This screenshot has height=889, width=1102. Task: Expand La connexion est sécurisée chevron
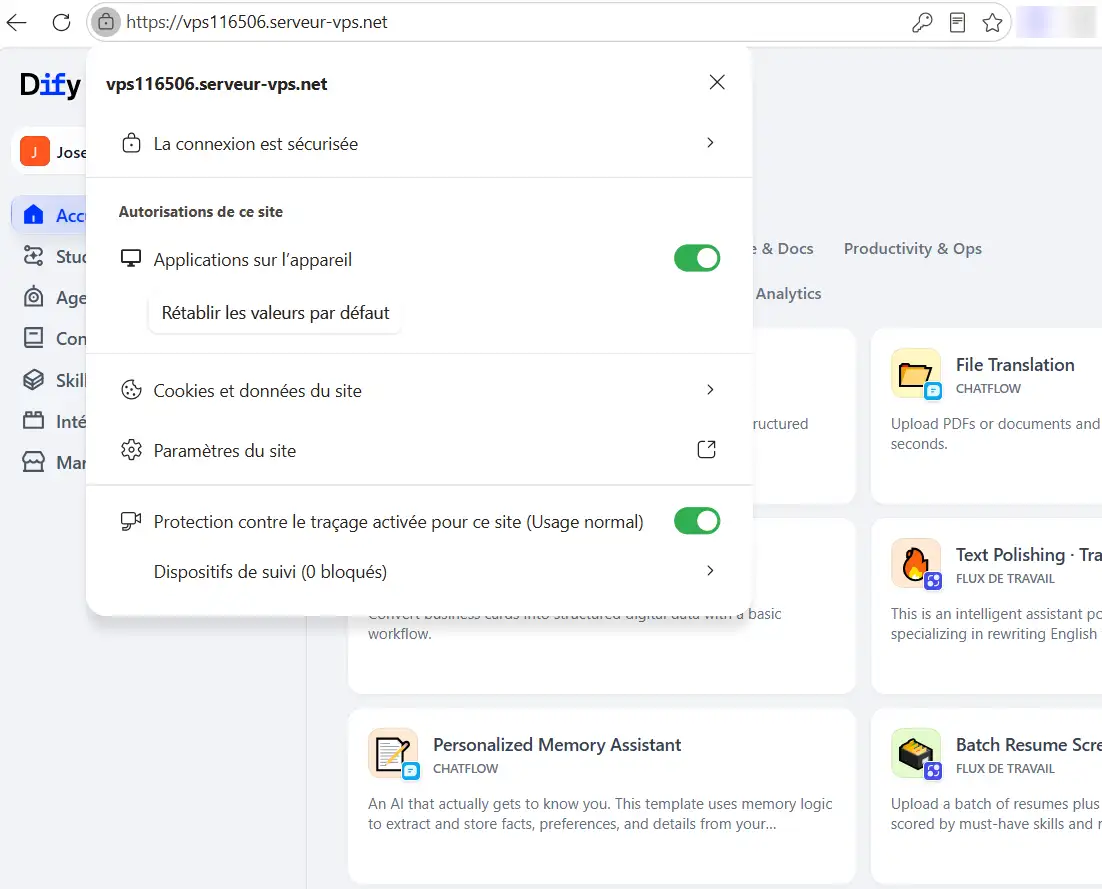click(x=710, y=143)
